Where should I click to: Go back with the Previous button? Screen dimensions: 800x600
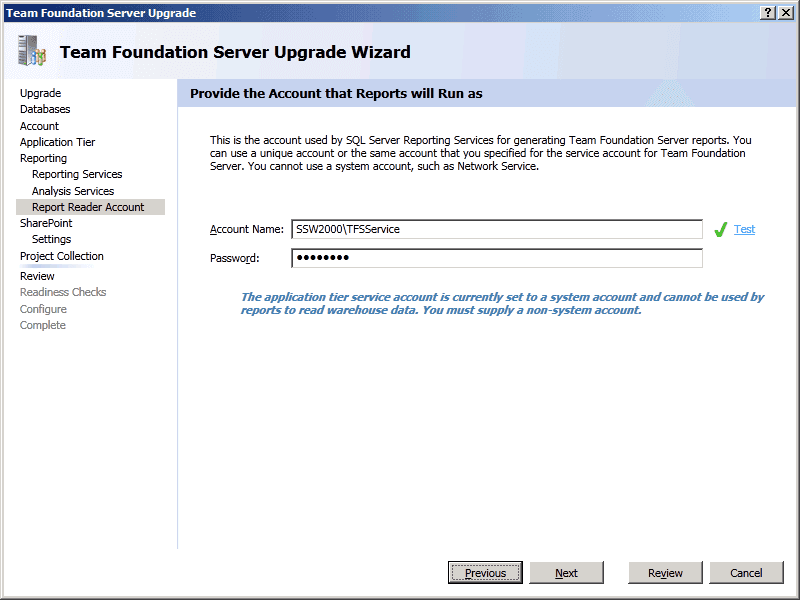point(485,573)
